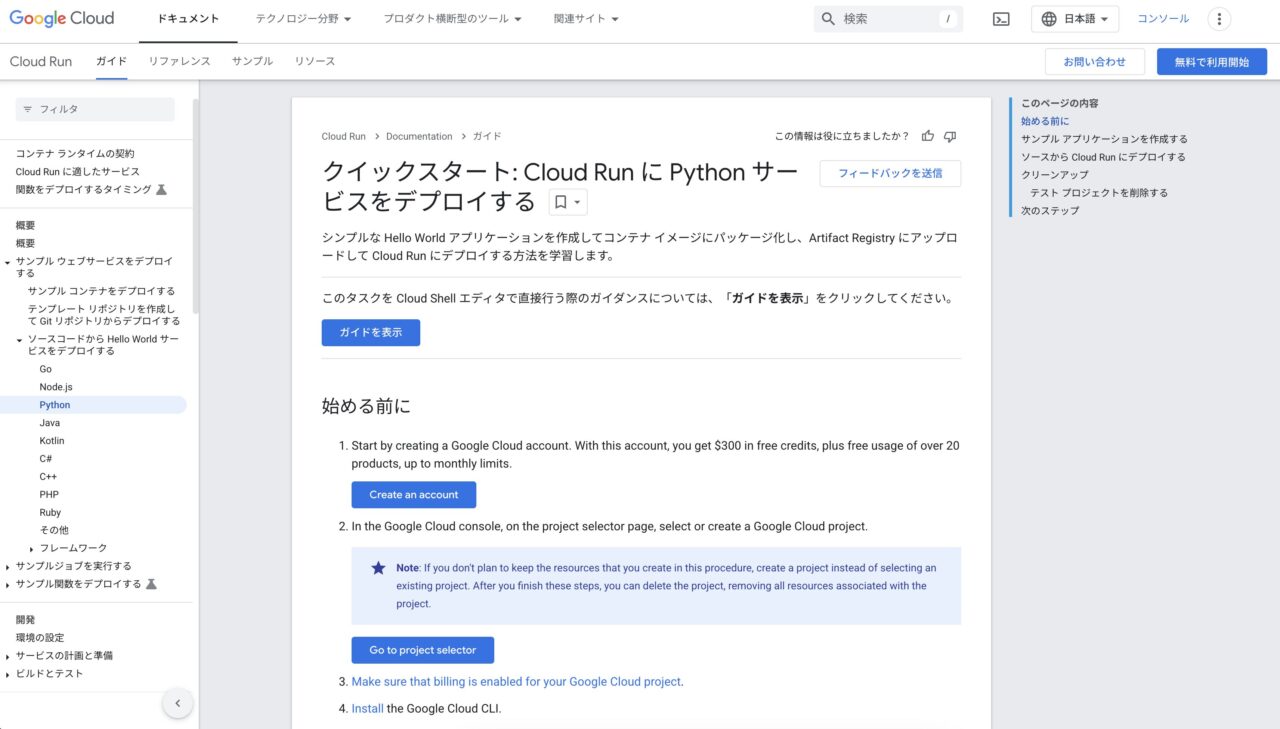
Task: Select the ドキュメント top tab
Action: 188,19
